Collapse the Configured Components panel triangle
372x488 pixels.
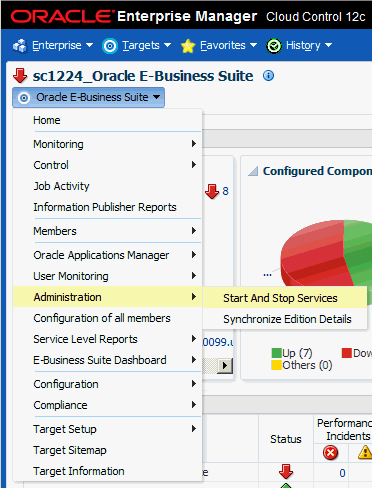tap(253, 171)
